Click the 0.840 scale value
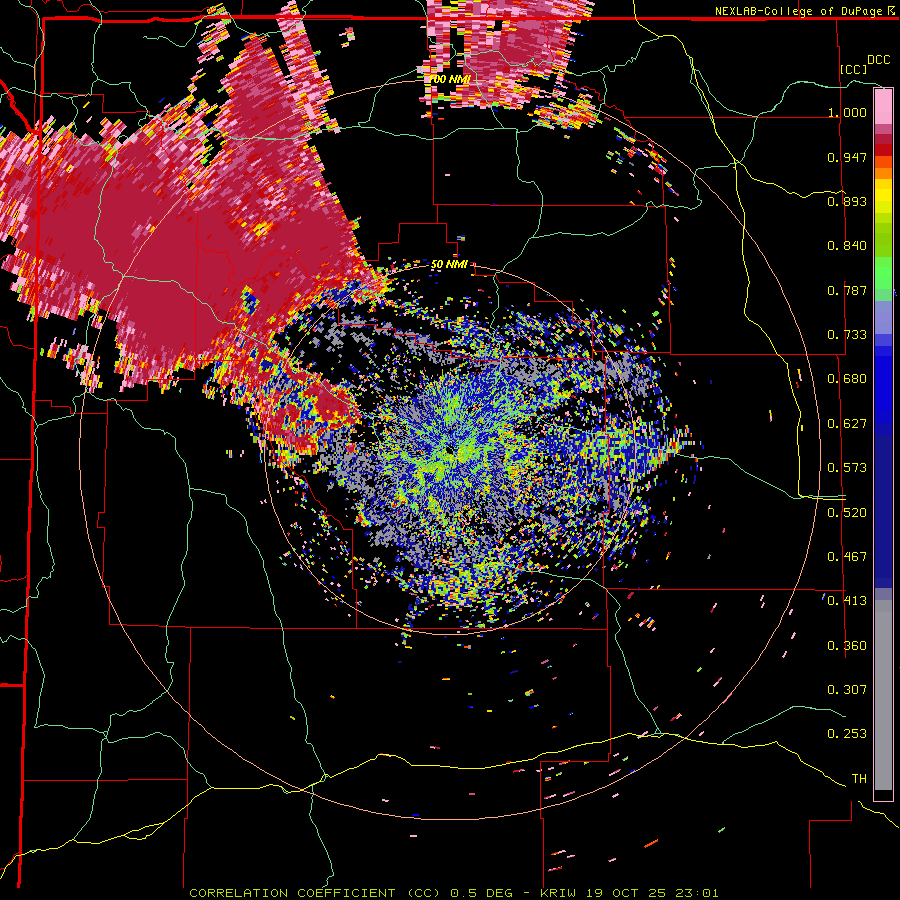The width and height of the screenshot is (900, 900). (x=847, y=246)
